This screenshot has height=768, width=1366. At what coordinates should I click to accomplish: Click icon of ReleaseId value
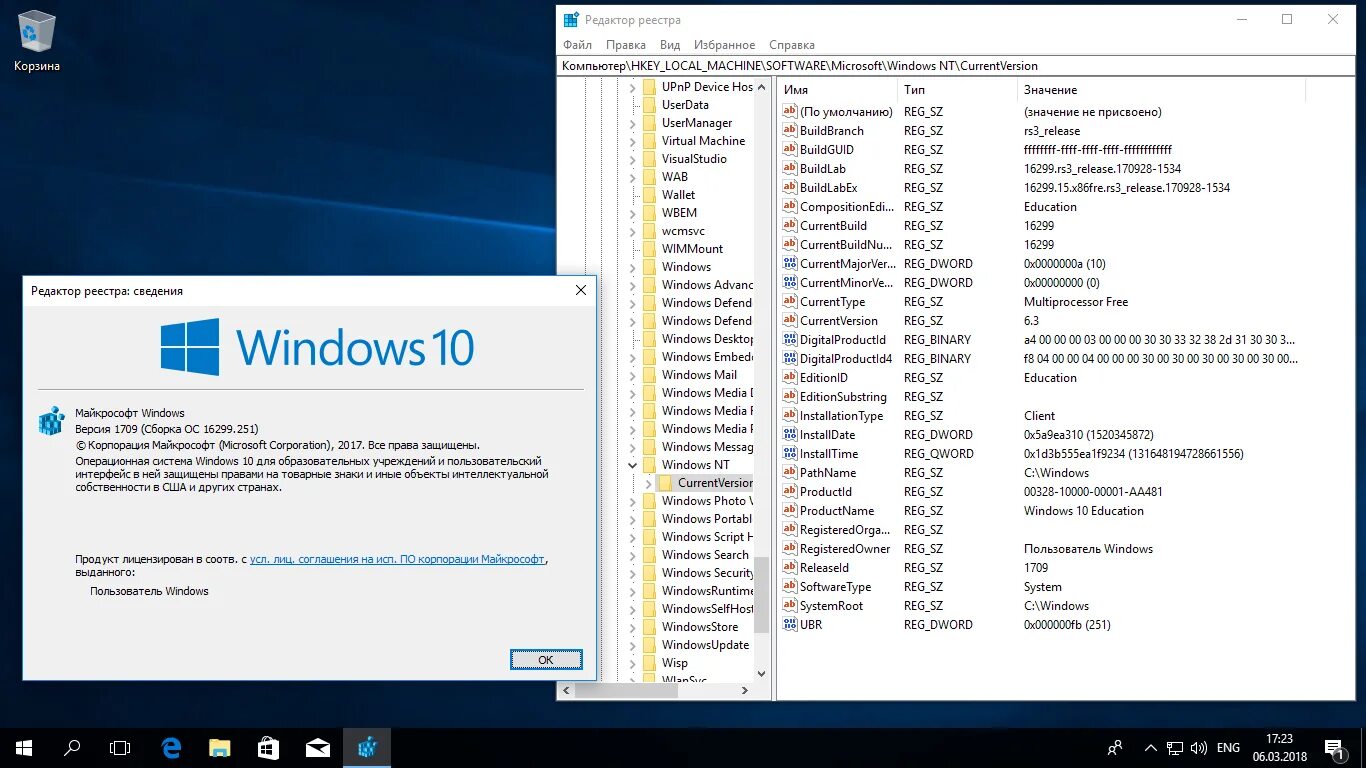790,568
